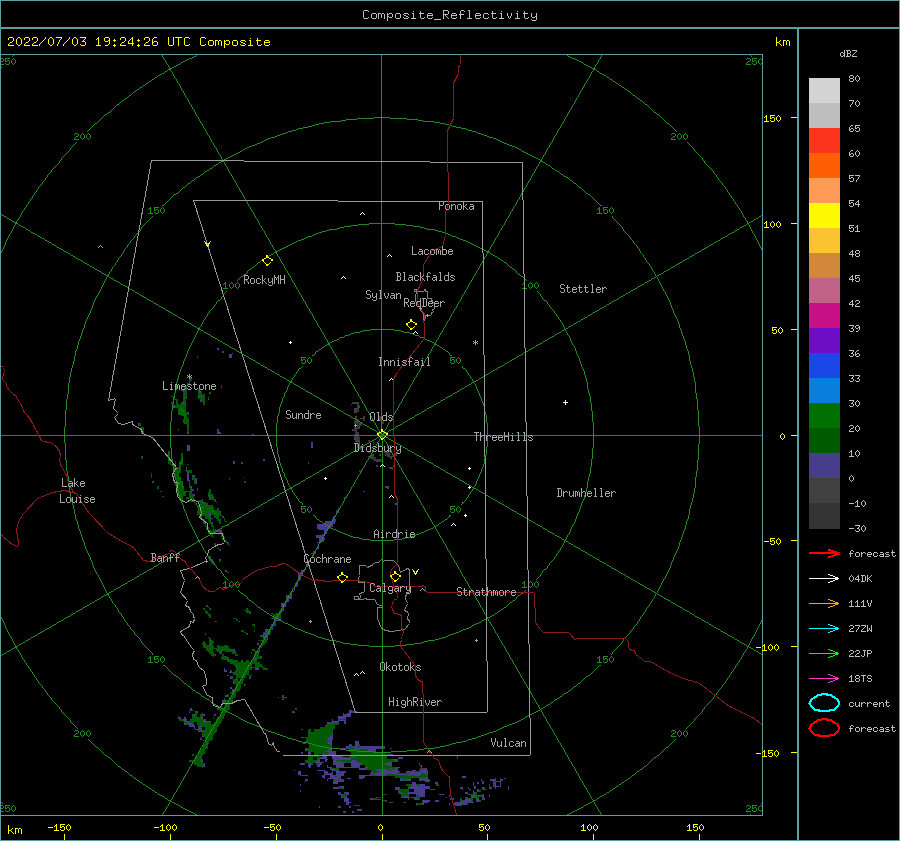Click the Didsbury label
900x841 pixels.
pos(377,448)
